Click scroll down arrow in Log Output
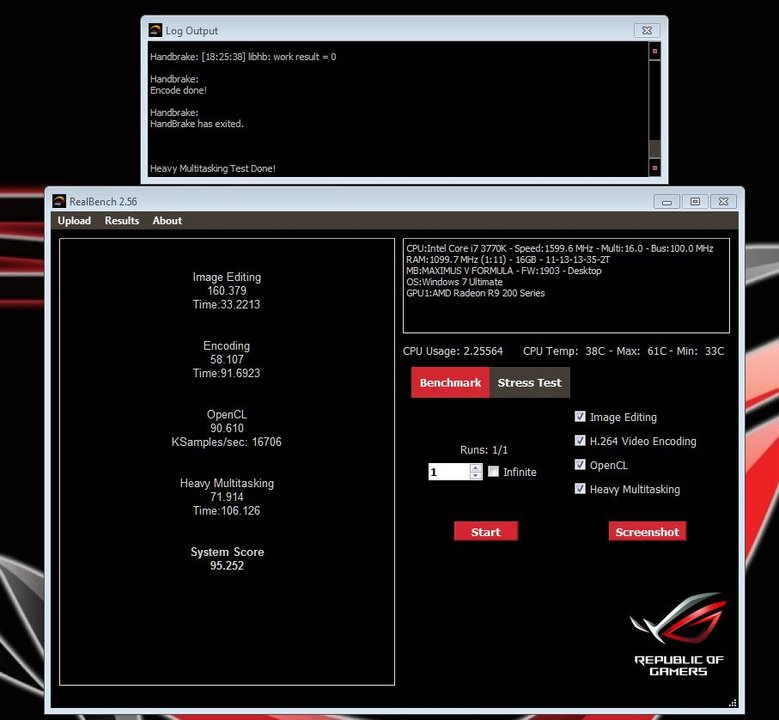The image size is (779, 720). click(x=655, y=168)
